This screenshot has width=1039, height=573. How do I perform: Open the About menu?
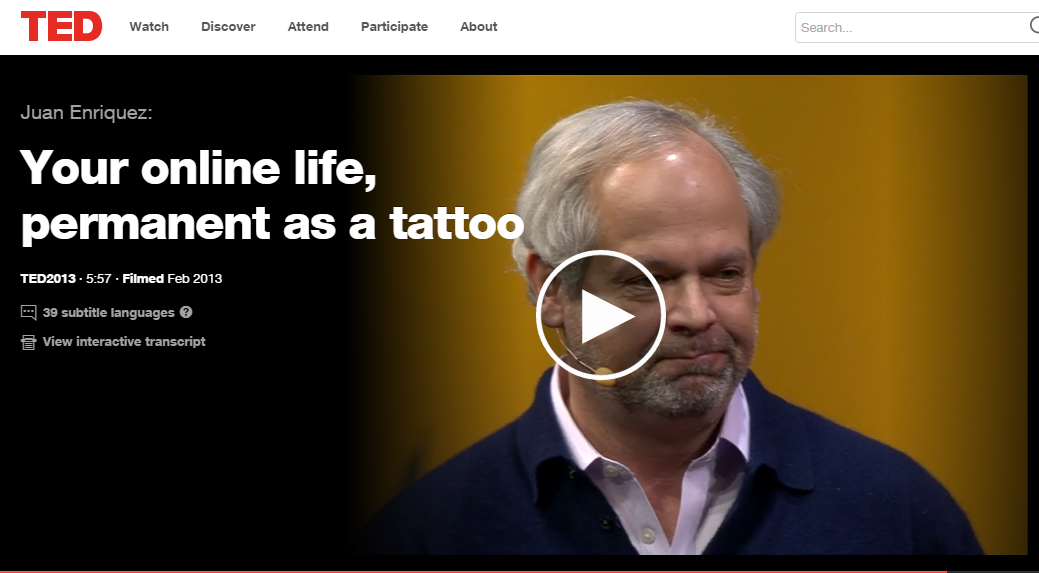coord(478,26)
